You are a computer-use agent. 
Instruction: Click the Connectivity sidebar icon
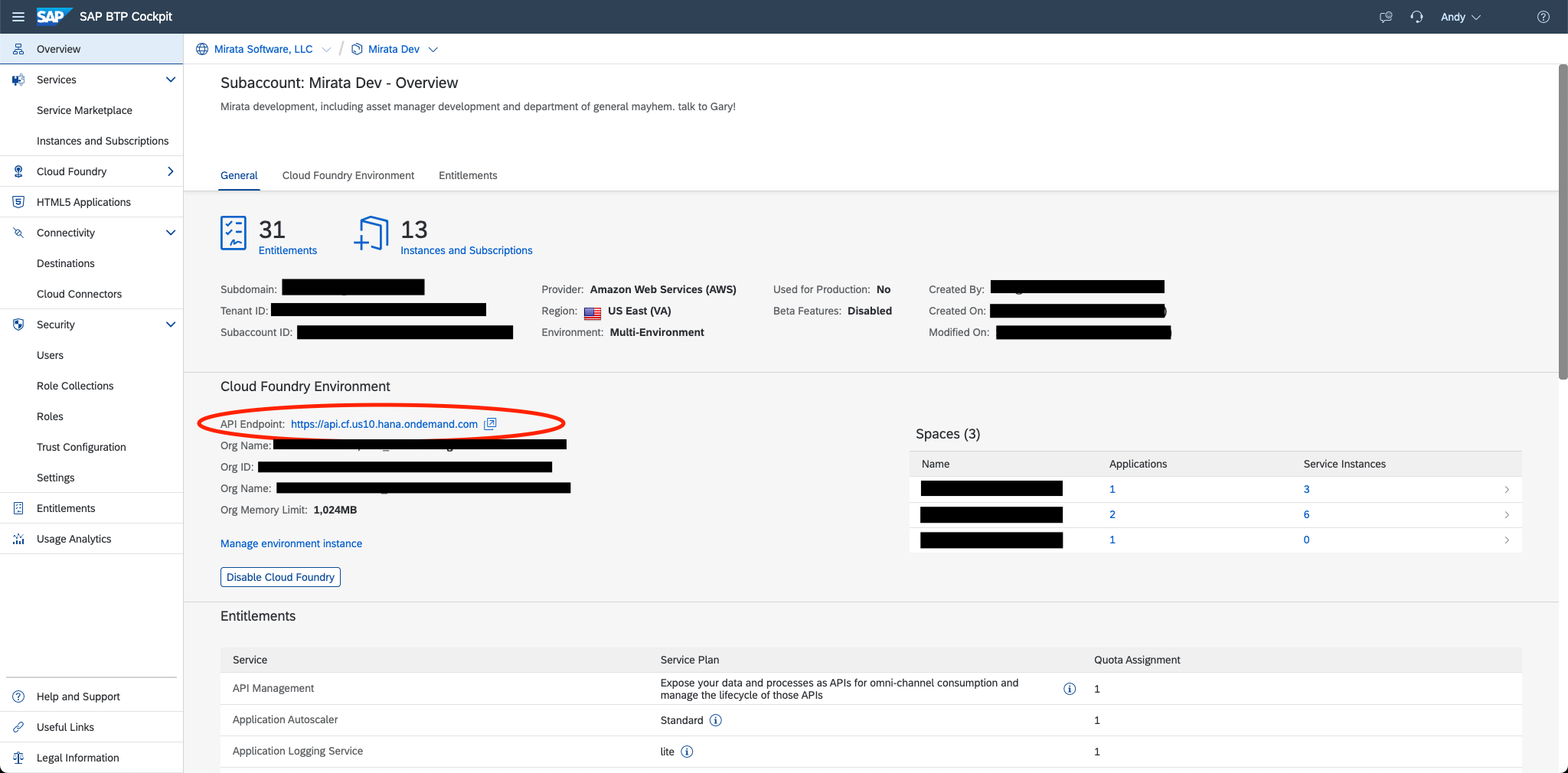(18, 233)
